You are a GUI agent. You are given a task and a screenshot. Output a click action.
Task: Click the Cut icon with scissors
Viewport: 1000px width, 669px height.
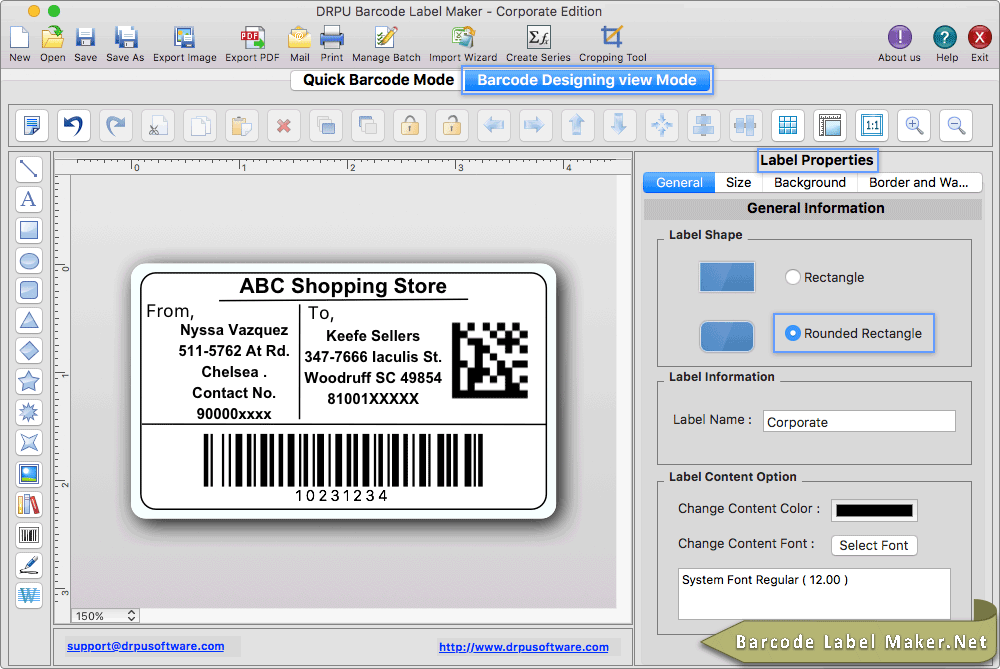coord(158,125)
